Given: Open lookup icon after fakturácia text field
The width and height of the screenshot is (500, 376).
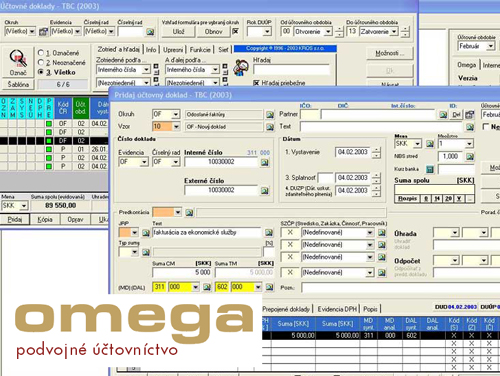Looking at the screenshot, I should [x=269, y=233].
